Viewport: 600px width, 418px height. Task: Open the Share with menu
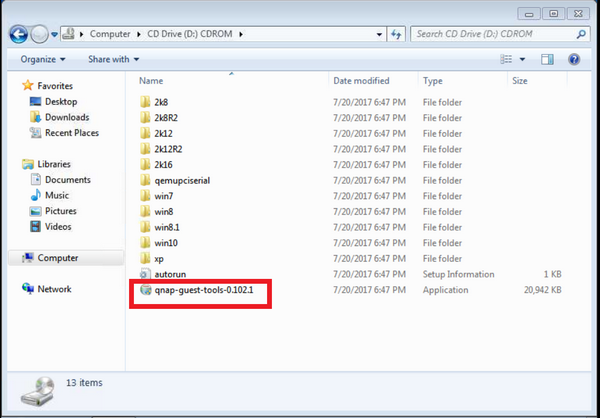pos(114,59)
